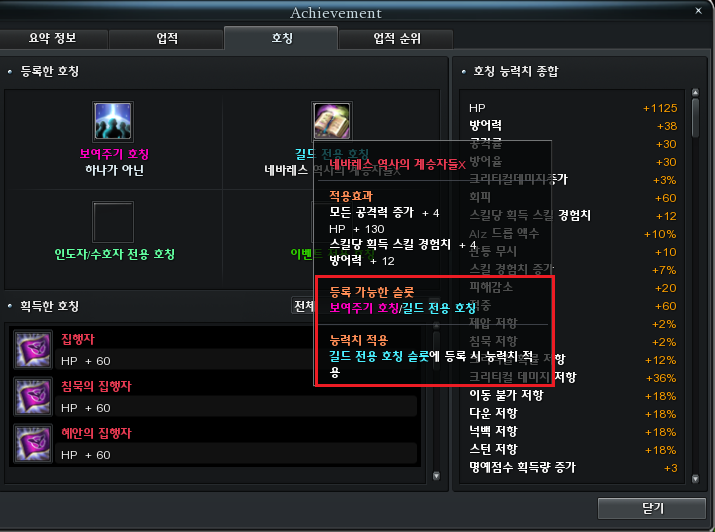This screenshot has width=715, height=532.
Task: Click the stats list scroll up arrow
Action: (x=695, y=93)
